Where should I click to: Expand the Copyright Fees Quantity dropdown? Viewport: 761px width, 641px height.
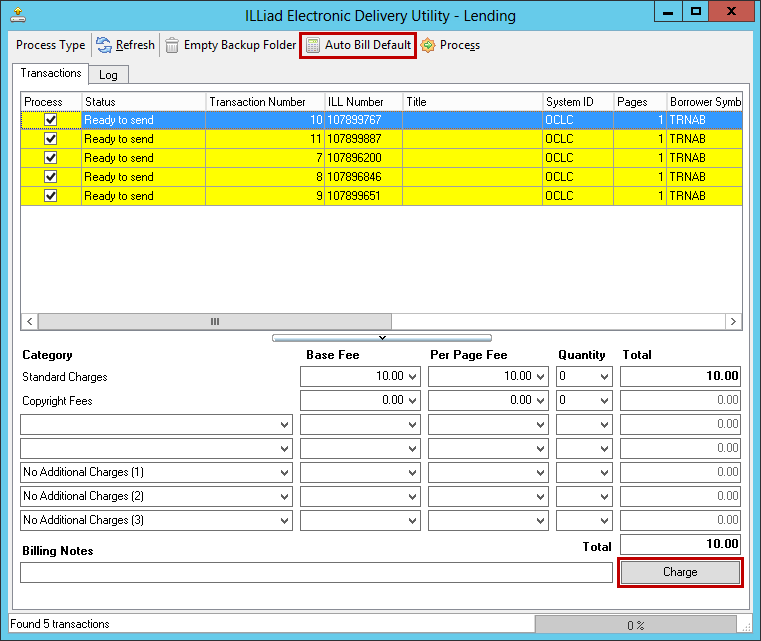point(604,401)
